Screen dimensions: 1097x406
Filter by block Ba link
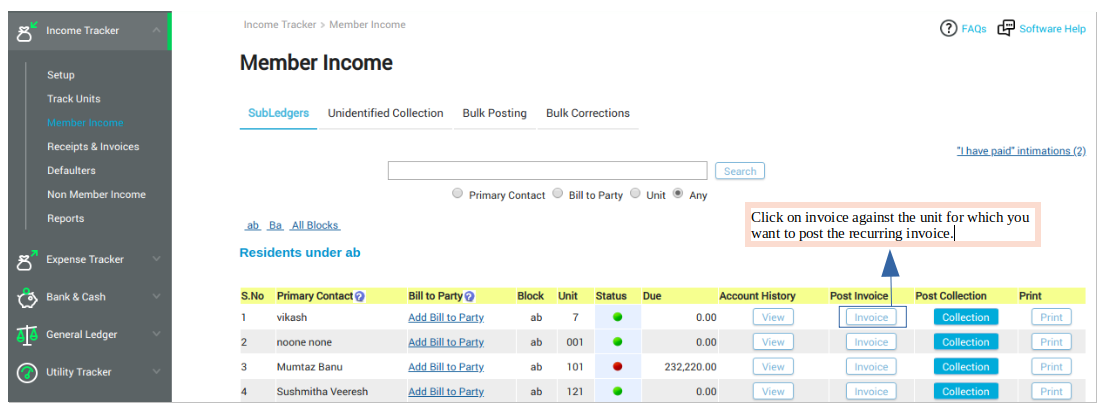point(276,225)
